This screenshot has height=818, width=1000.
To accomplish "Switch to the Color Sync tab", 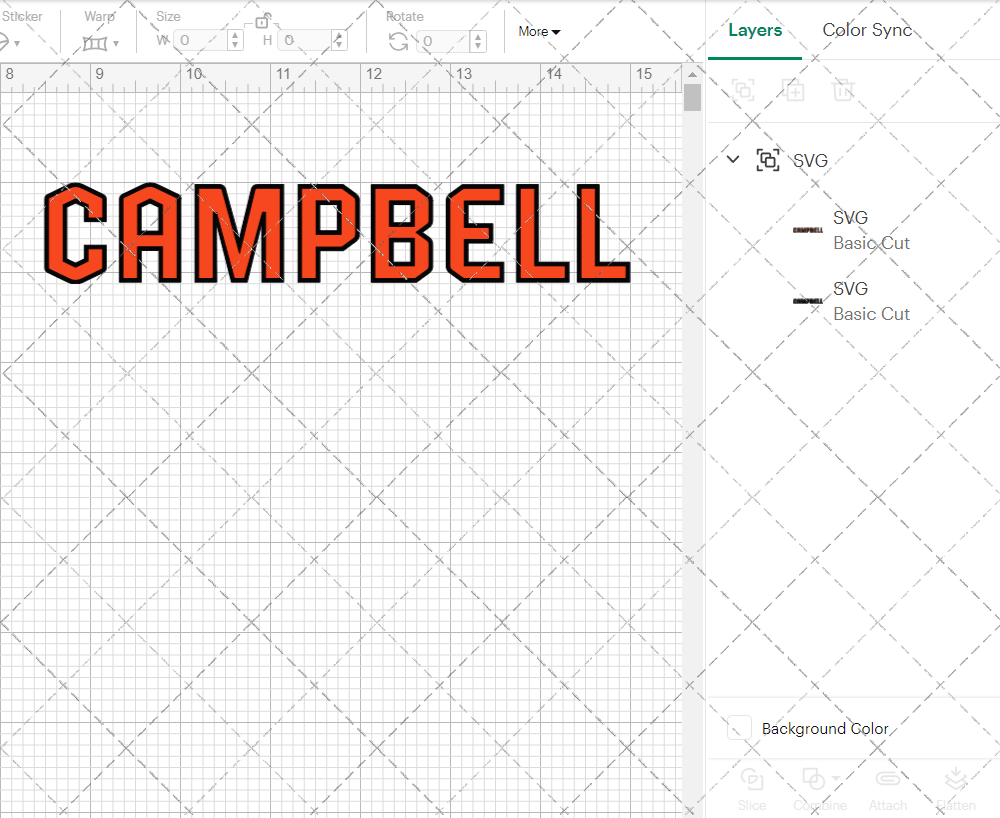I will 867,30.
